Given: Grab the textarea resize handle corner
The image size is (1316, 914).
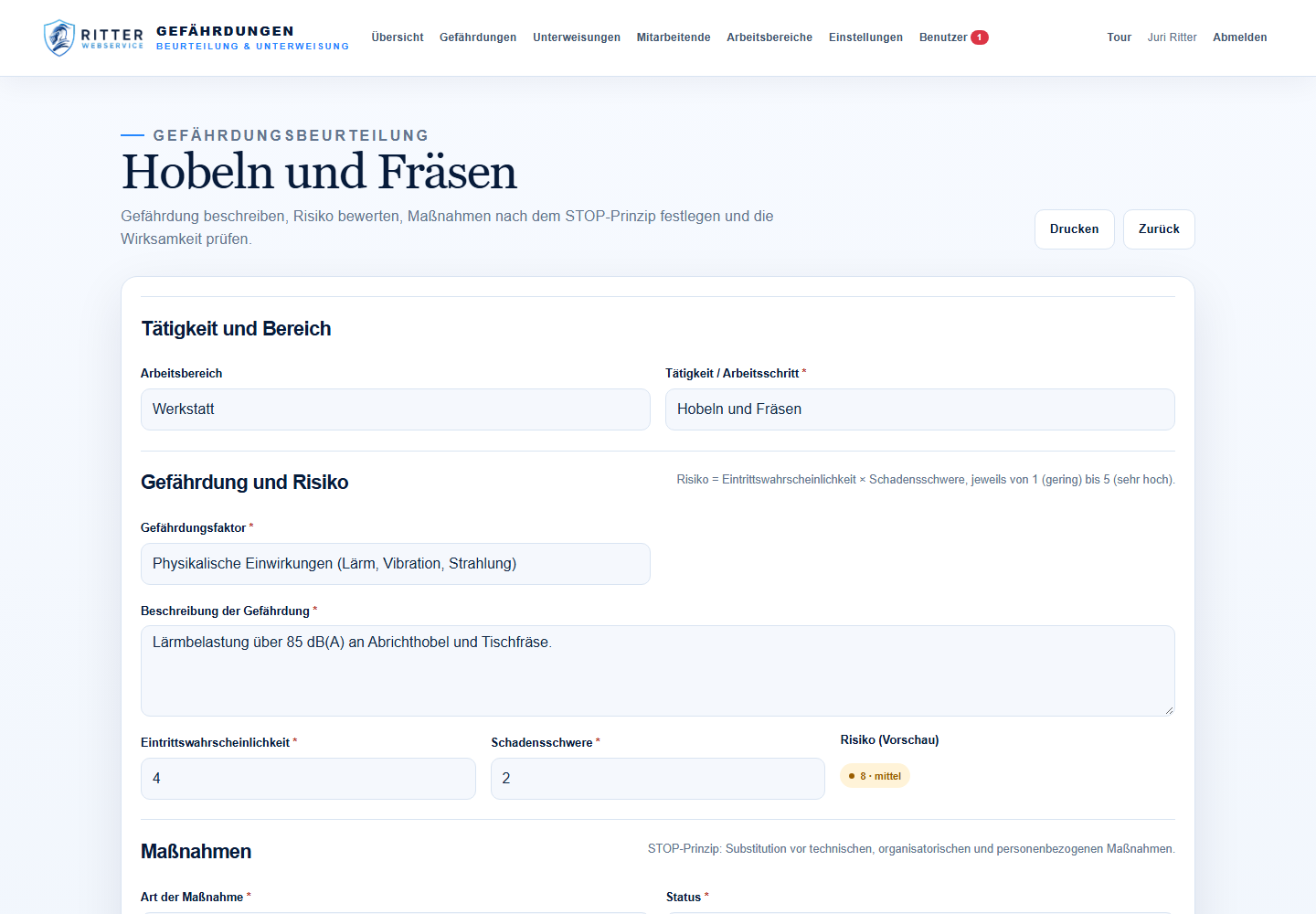Looking at the screenshot, I should pos(1168,709).
